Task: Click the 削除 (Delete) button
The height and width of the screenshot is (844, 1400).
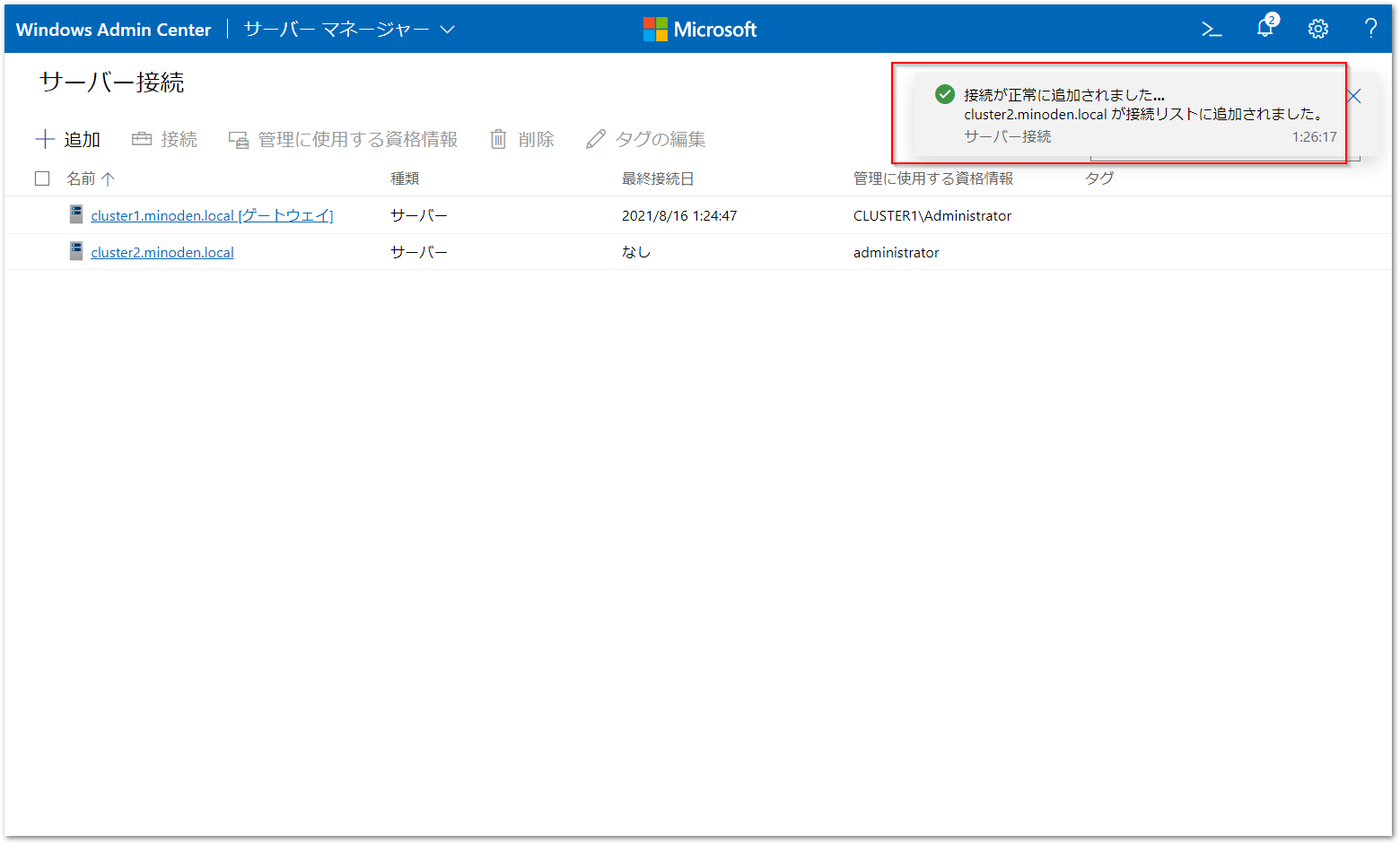Action: 522,139
